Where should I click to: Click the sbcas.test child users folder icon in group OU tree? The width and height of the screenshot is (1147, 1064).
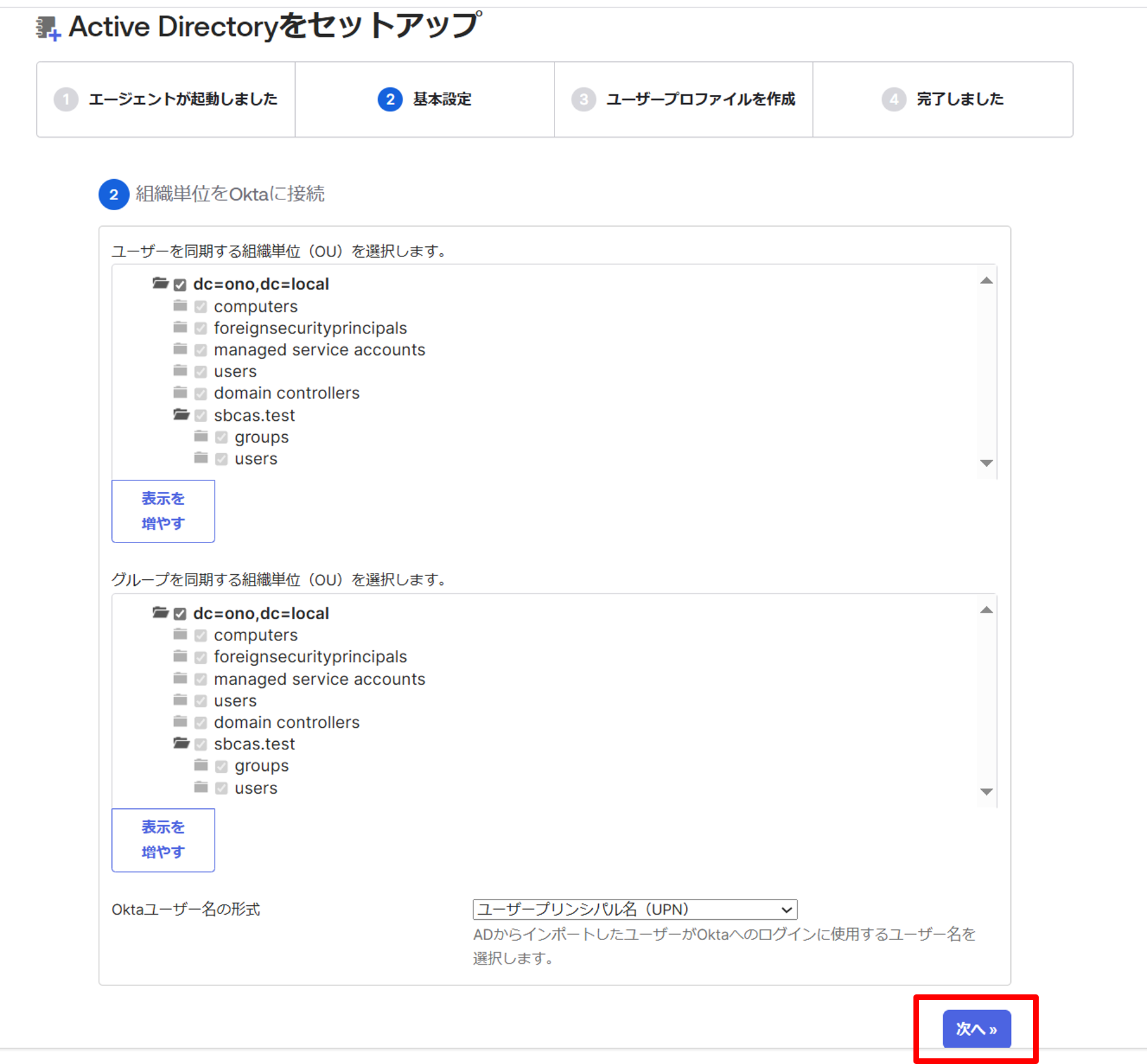coord(201,787)
